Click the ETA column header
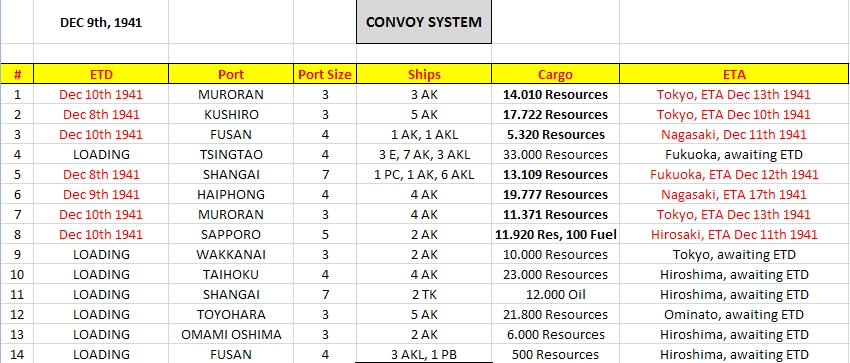This screenshot has width=850, height=363. point(734,74)
